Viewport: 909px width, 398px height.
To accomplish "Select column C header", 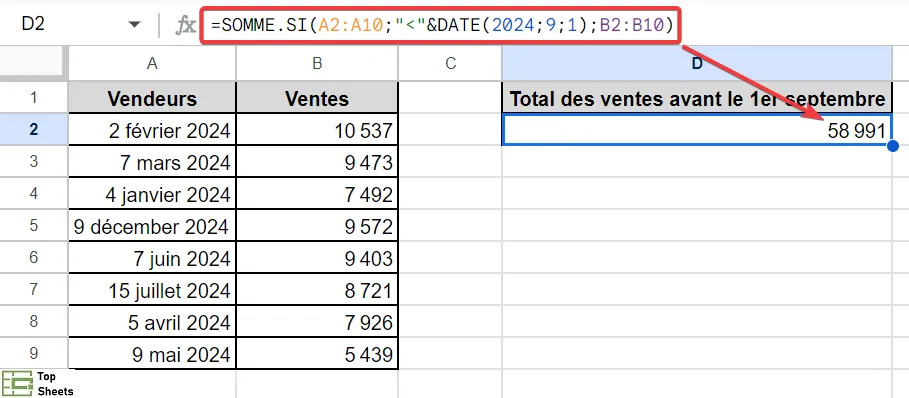I will pyautogui.click(x=450, y=64).
